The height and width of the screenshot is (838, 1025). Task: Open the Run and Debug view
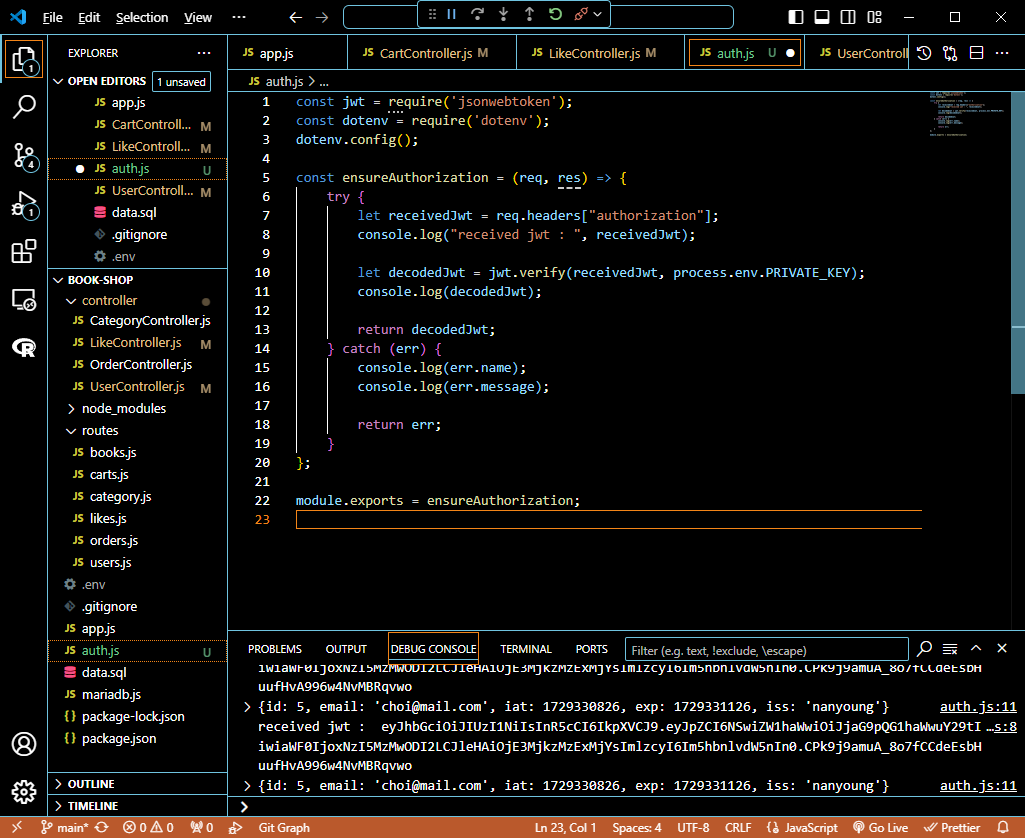tap(24, 204)
